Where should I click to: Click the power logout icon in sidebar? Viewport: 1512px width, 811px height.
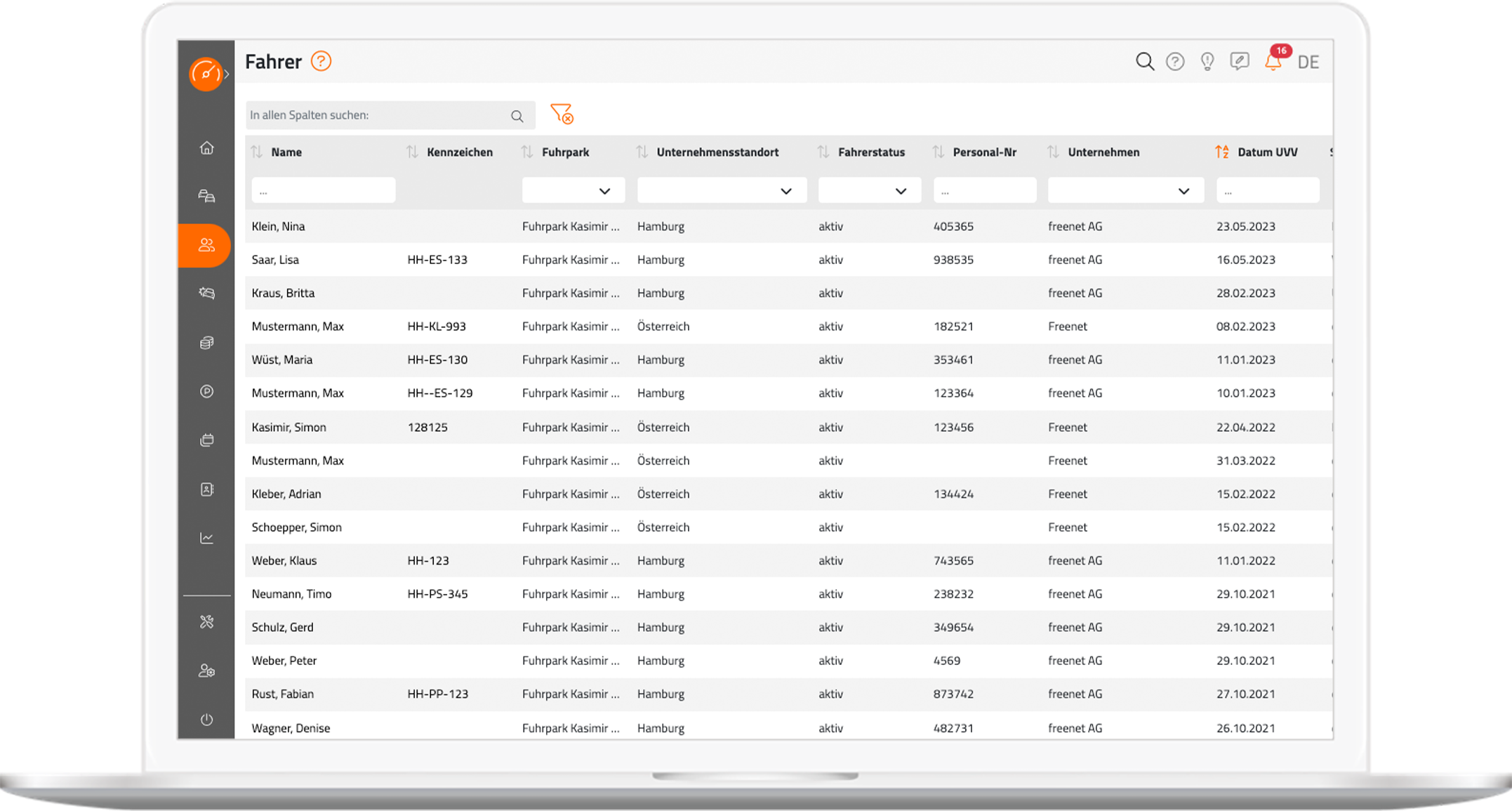(206, 719)
